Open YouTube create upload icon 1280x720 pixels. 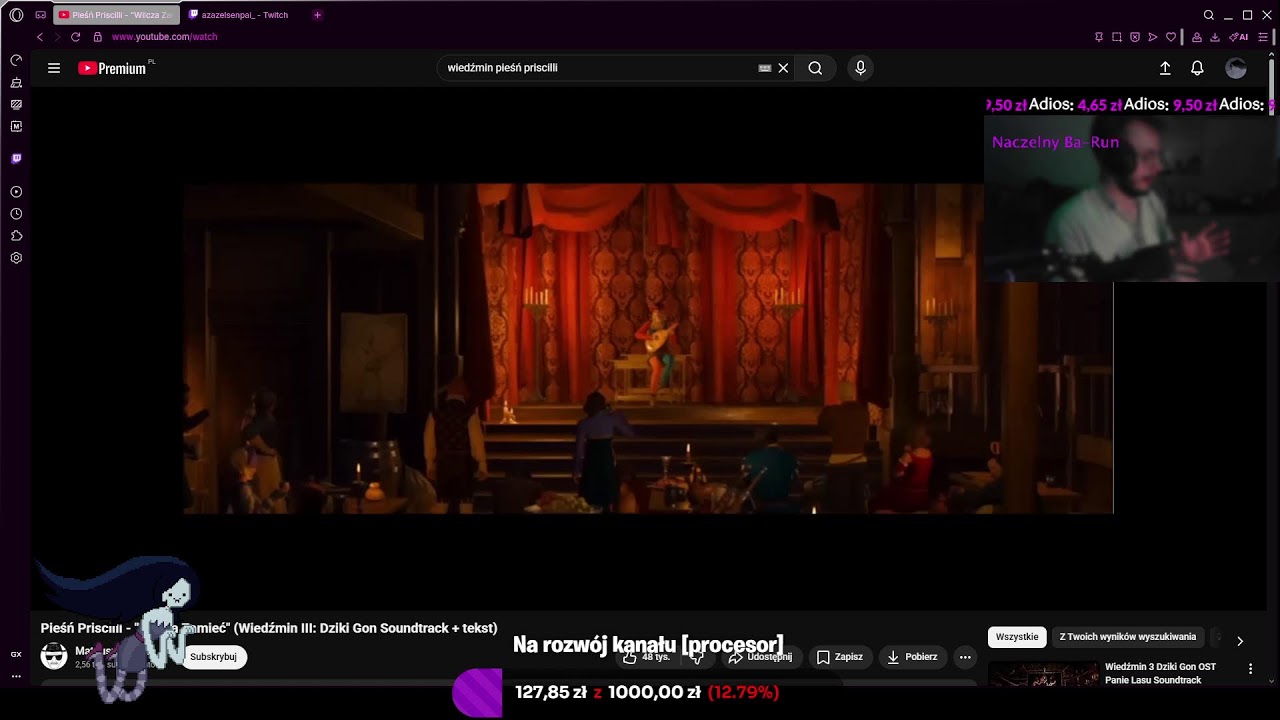point(1165,68)
